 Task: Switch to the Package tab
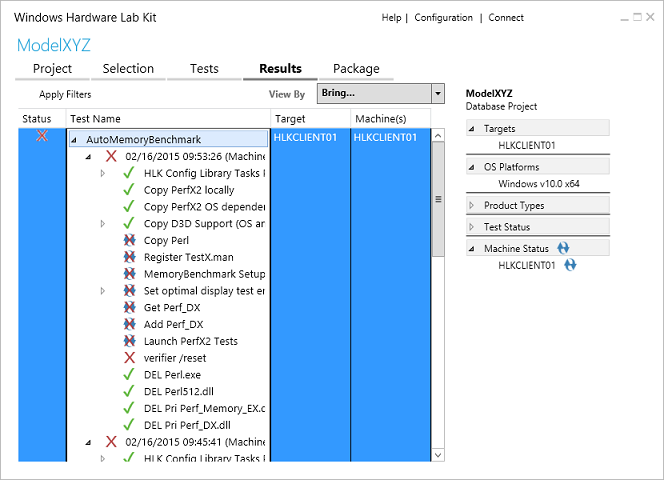(356, 69)
